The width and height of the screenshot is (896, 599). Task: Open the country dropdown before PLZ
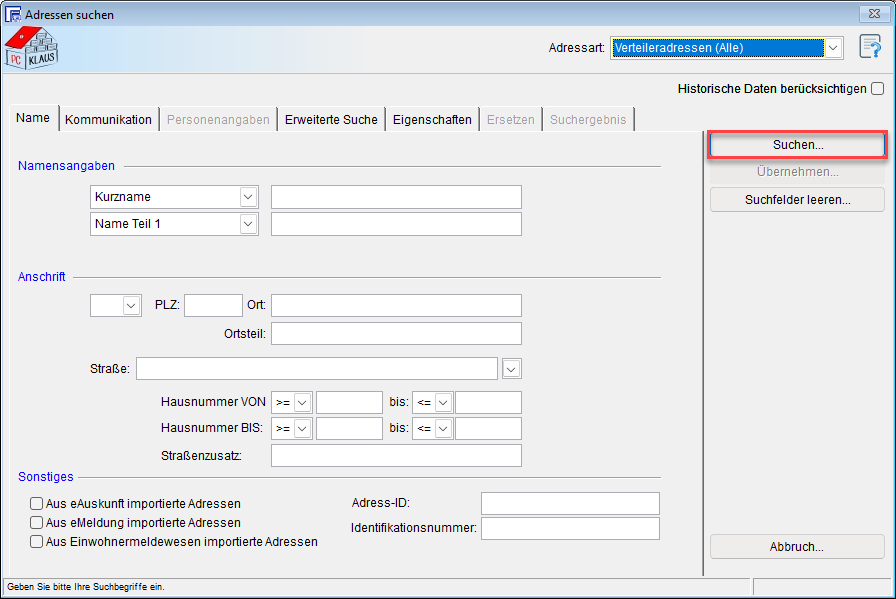coord(131,306)
